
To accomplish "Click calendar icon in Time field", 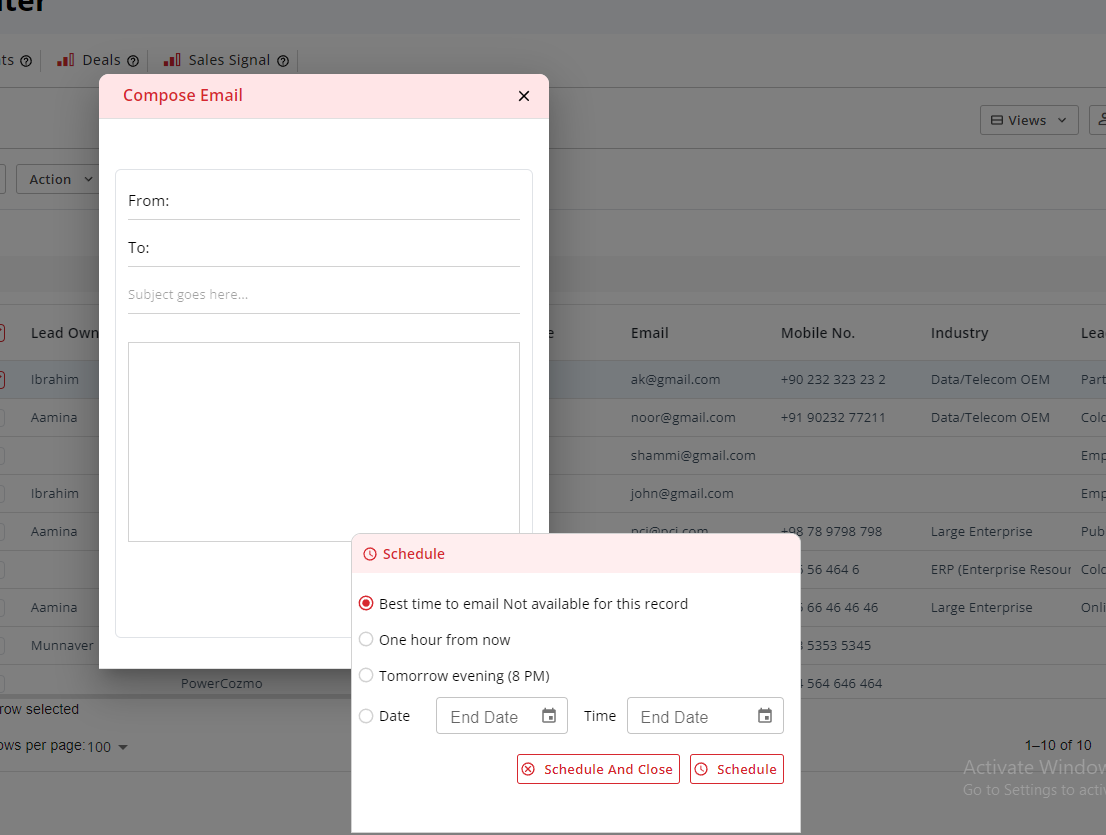I will (x=765, y=716).
